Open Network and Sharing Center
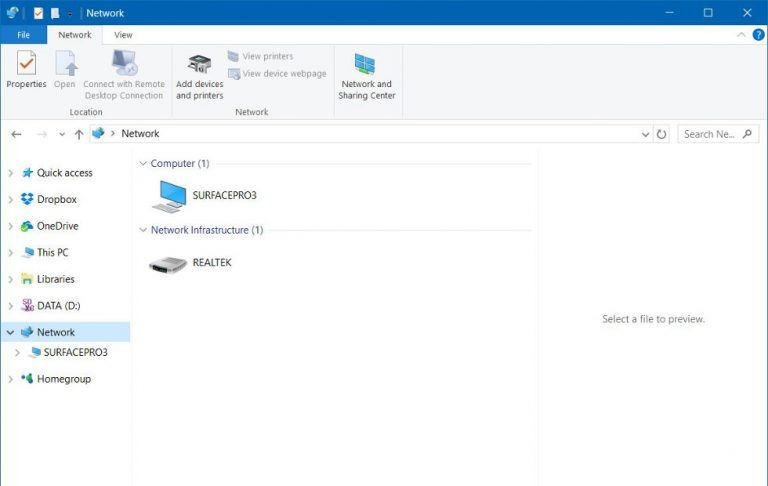768x486 pixels. [x=366, y=75]
